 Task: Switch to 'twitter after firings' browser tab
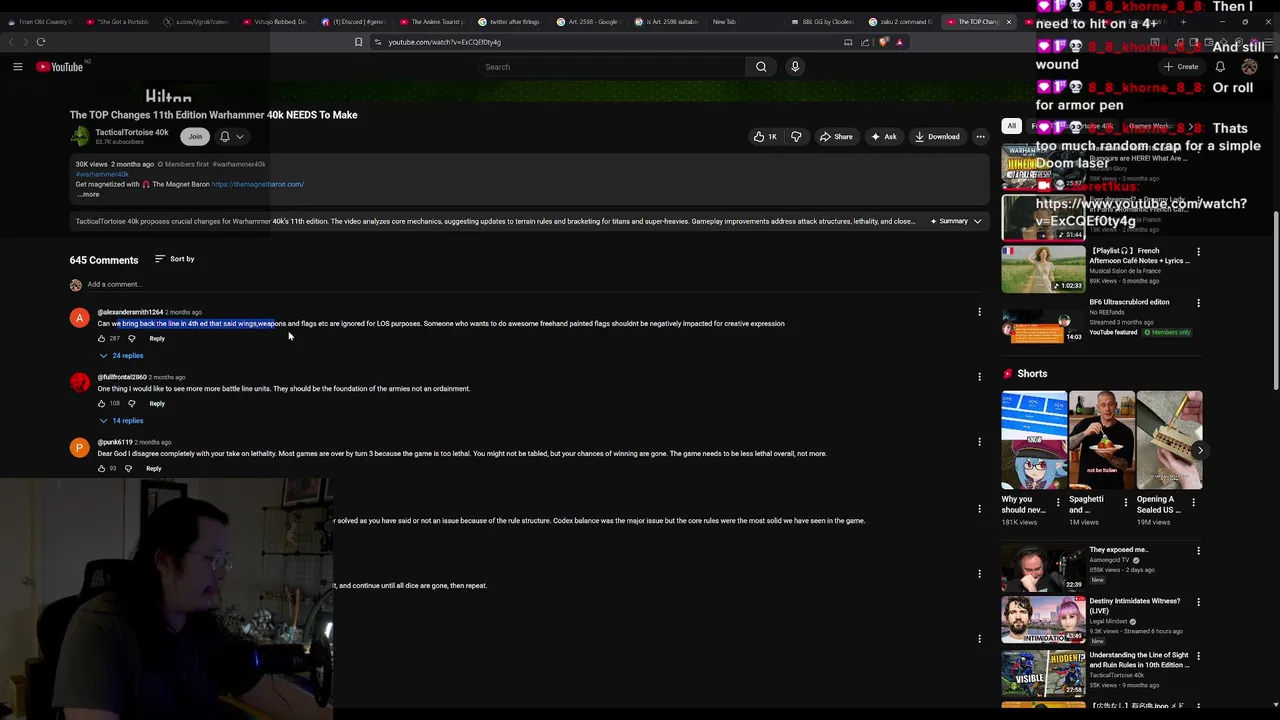(x=510, y=22)
